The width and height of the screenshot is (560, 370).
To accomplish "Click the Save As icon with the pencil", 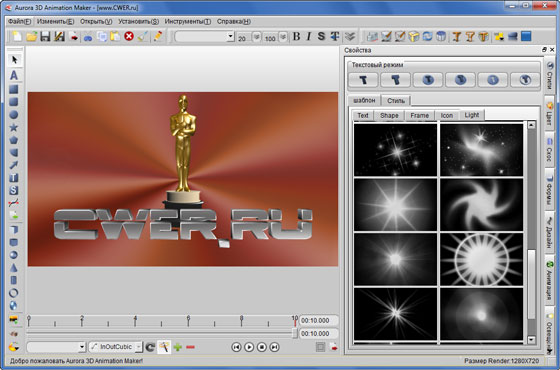I will click(59, 36).
